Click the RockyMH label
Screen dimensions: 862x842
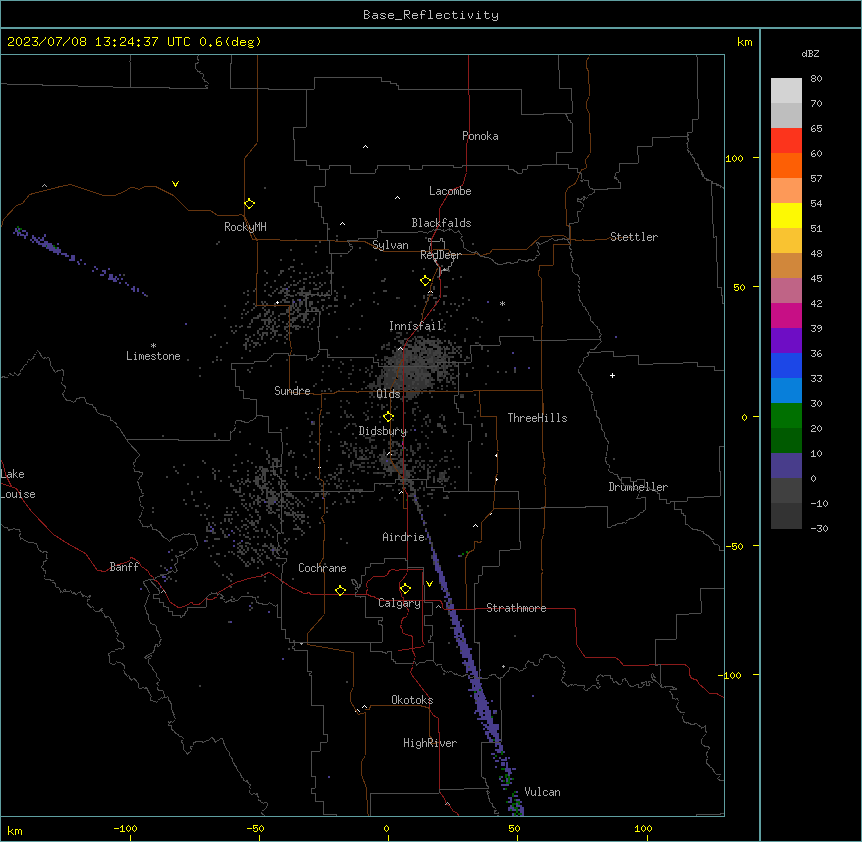pyautogui.click(x=245, y=227)
